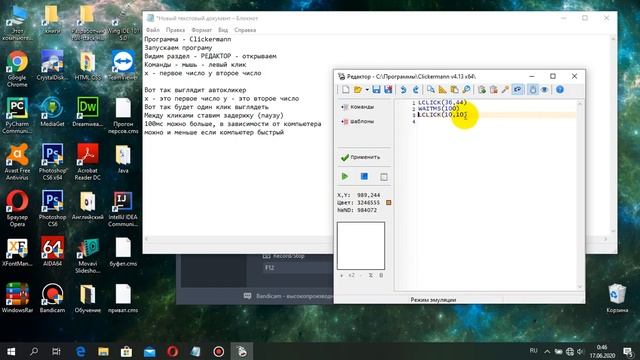This screenshot has width=640, height=360.
Task: Toggle the eye icon in editor toolbar
Action: point(544,89)
